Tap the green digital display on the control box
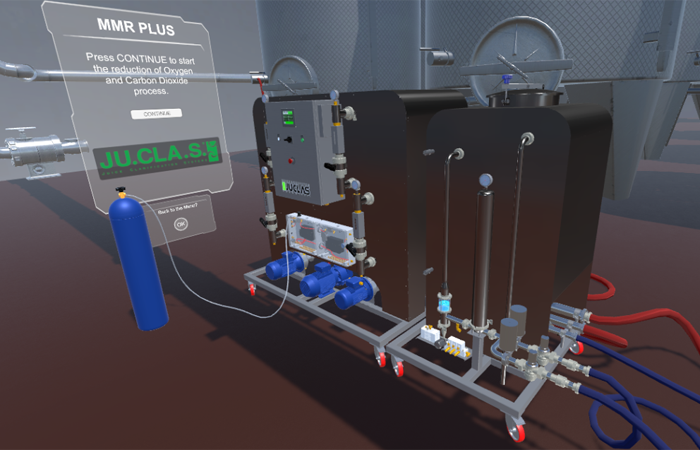This screenshot has height=450, width=700. 288,117
